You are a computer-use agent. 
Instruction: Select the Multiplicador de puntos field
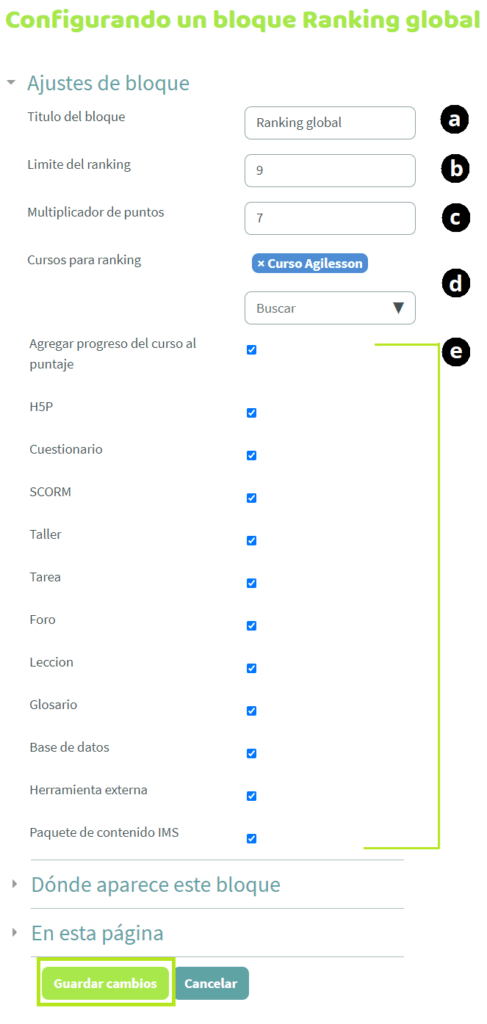coord(330,218)
